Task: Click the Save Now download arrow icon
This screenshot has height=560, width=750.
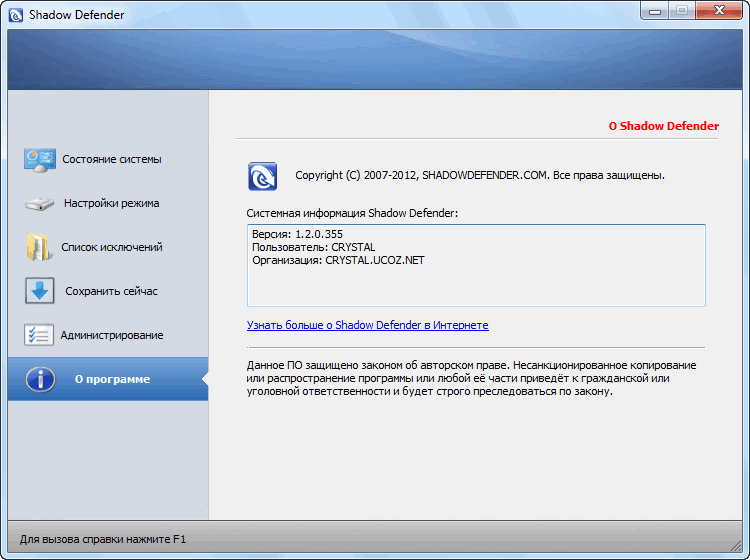Action: [x=40, y=291]
